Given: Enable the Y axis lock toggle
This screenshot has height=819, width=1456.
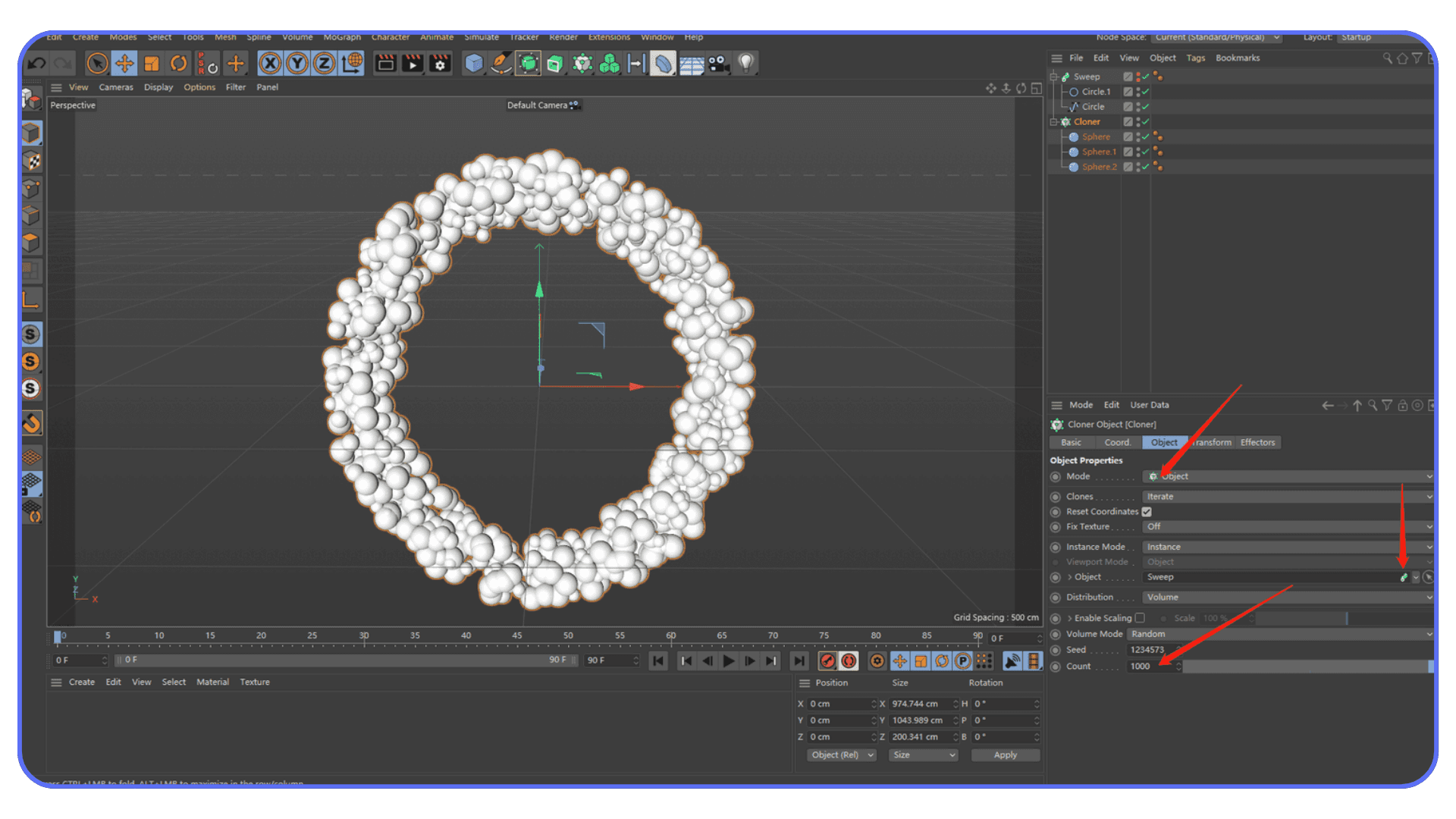Looking at the screenshot, I should point(297,63).
